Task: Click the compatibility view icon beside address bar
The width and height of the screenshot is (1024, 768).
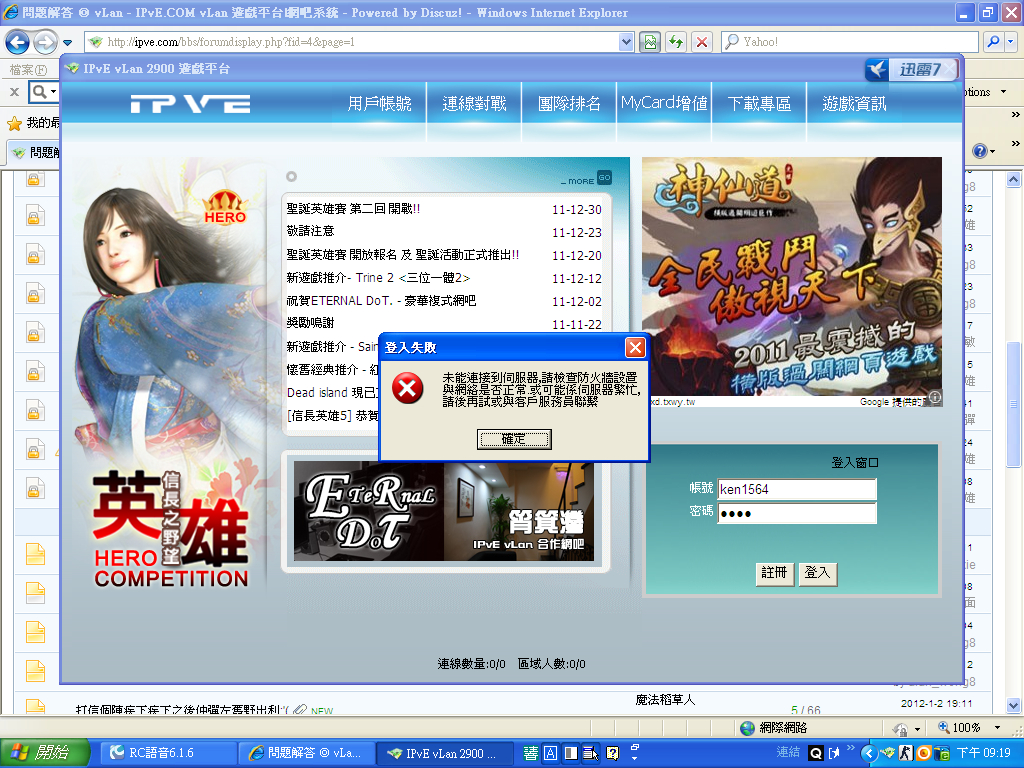Action: click(650, 42)
